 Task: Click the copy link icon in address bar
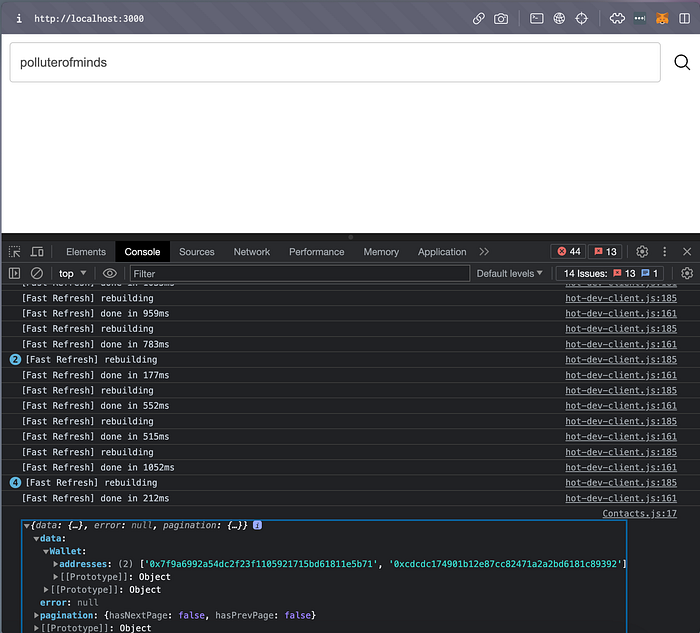pyautogui.click(x=479, y=18)
